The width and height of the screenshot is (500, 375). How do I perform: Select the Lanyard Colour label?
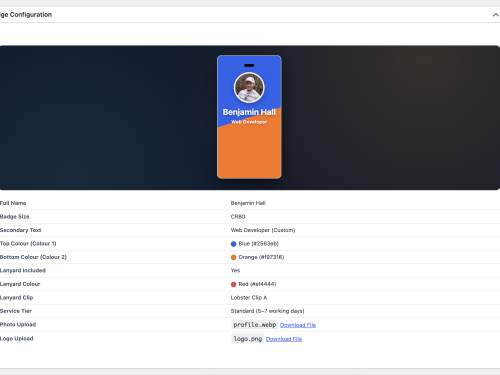(x=20, y=284)
